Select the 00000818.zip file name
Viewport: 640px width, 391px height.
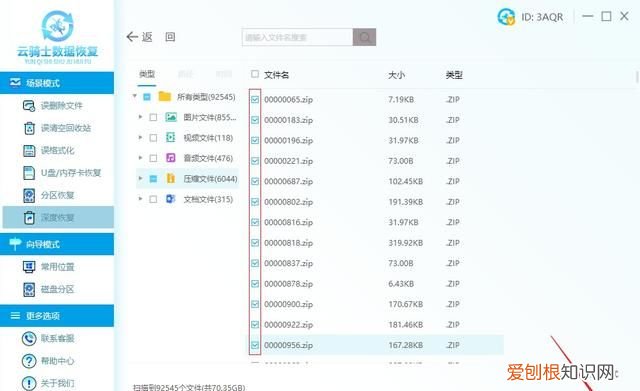click(288, 243)
